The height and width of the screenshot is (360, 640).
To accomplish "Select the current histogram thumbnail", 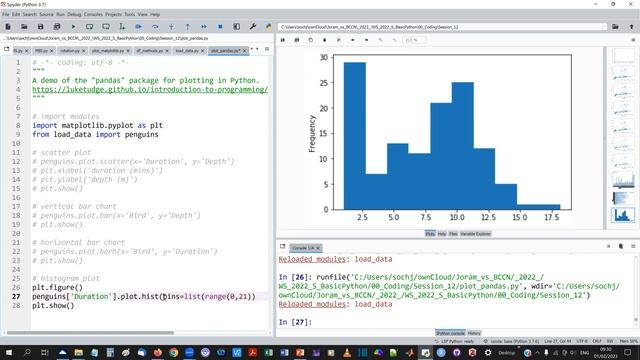I will click(622, 215).
